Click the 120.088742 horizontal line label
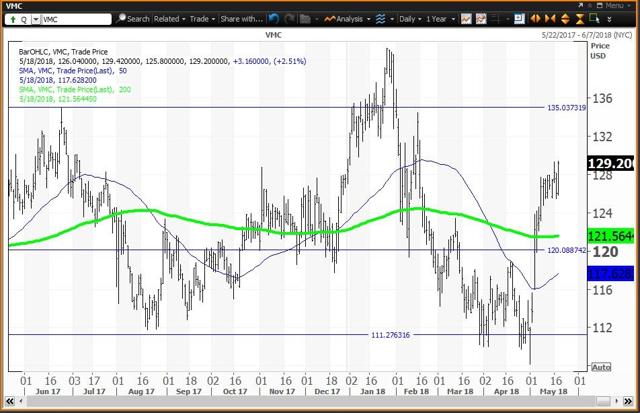The width and height of the screenshot is (640, 413). coord(567,250)
